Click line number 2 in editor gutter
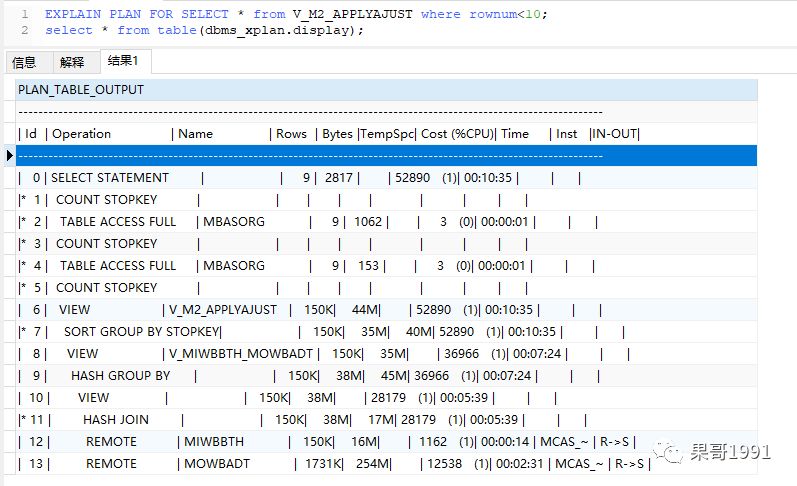Screen dimensions: 797x486 click(24, 30)
